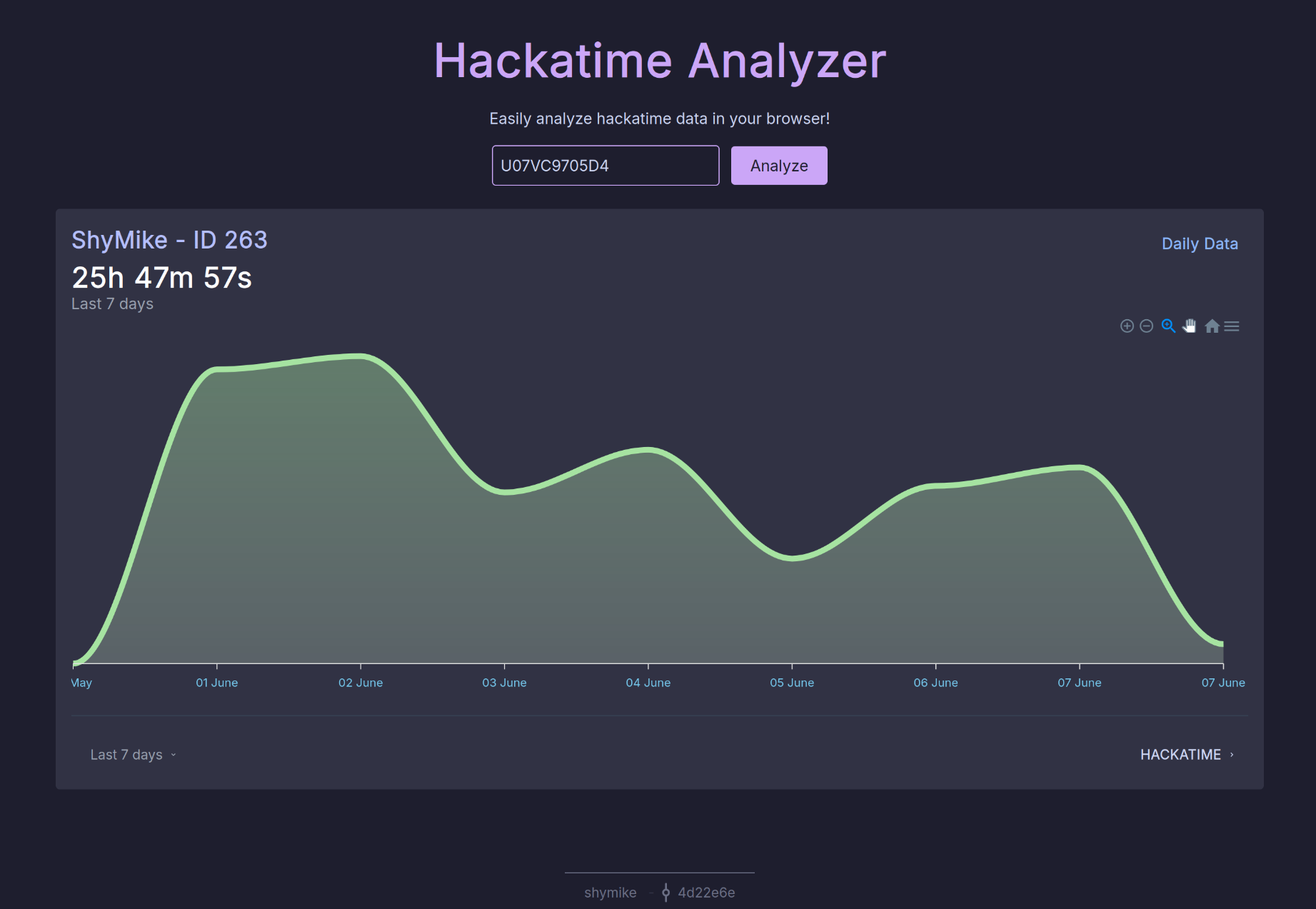Click the chart dip at 05 June
This screenshot has height=909, width=1316.
click(x=792, y=558)
